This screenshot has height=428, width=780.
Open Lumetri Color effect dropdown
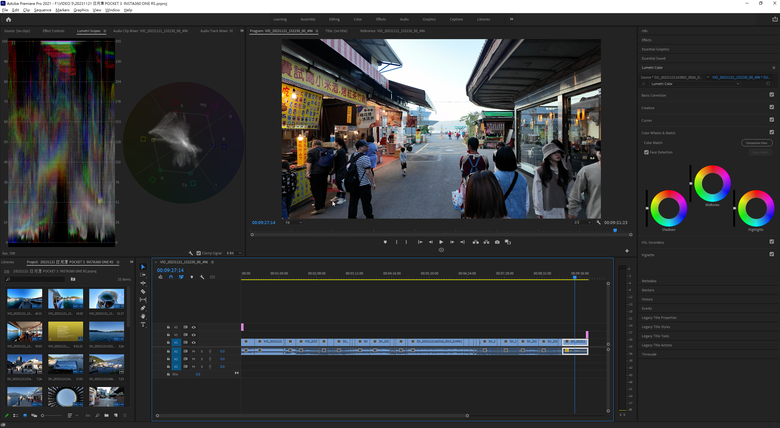695,84
